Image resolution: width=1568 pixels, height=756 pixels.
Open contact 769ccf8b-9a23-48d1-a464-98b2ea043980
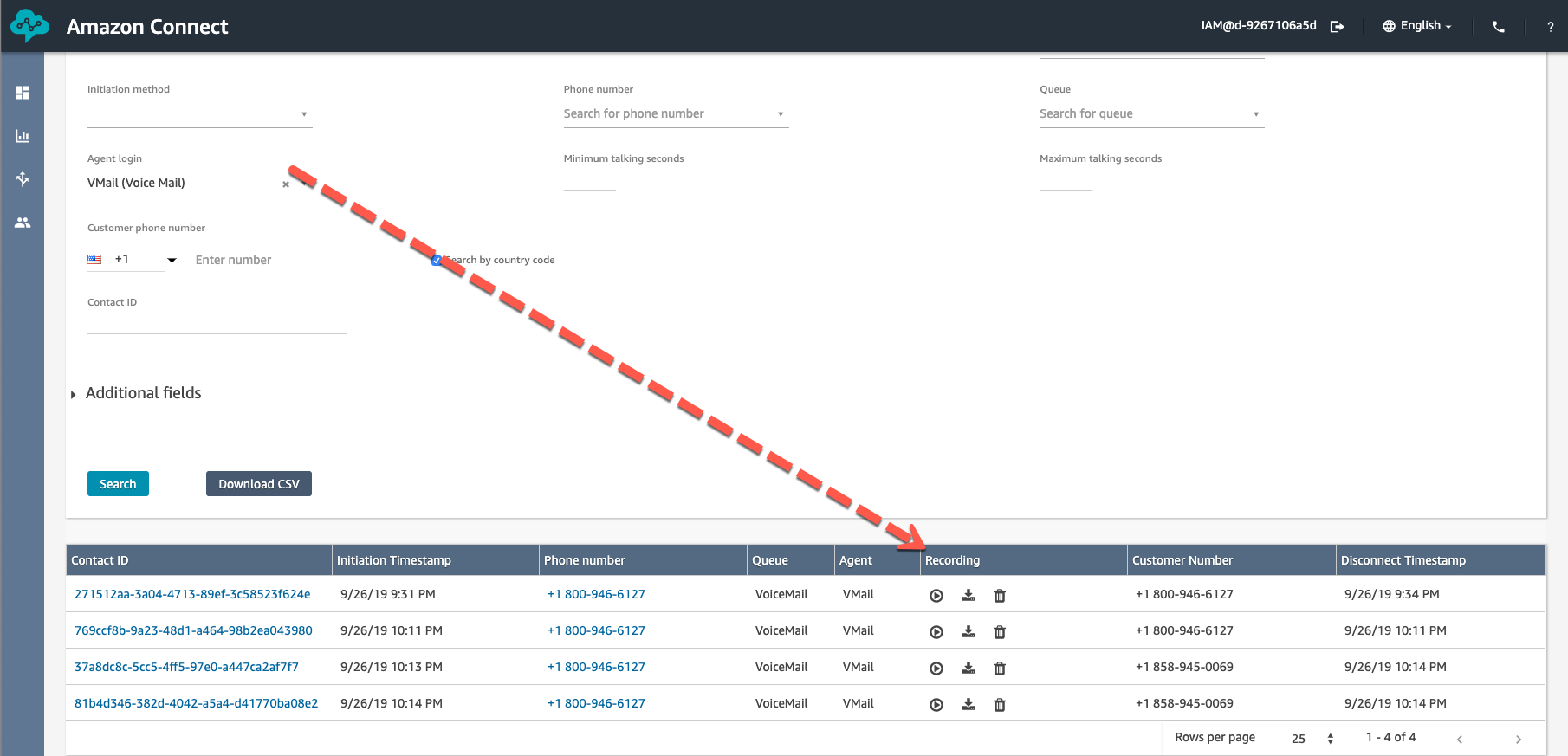193,630
